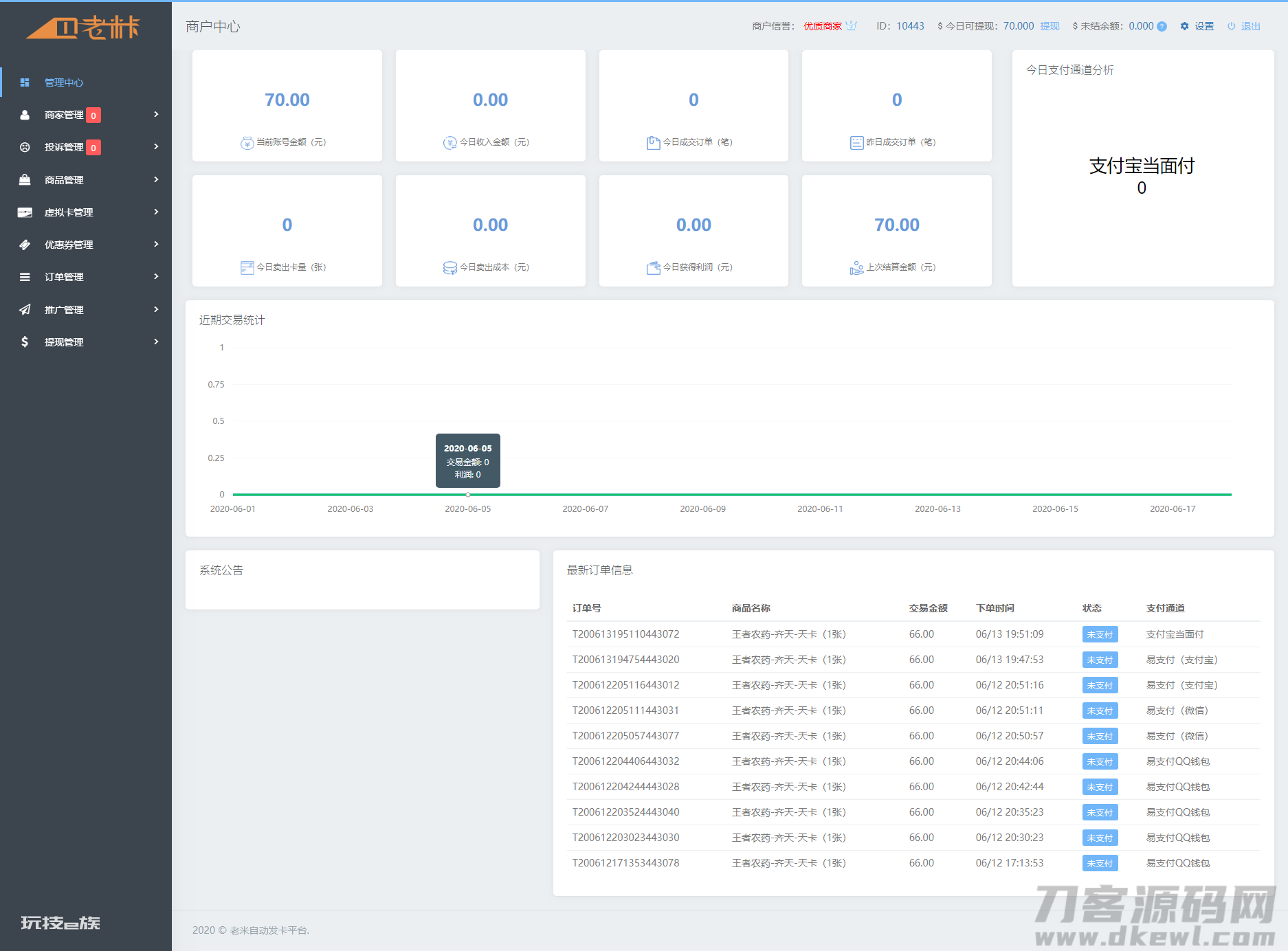
Task: Expand 订单管理 menu chevron
Action: (157, 276)
